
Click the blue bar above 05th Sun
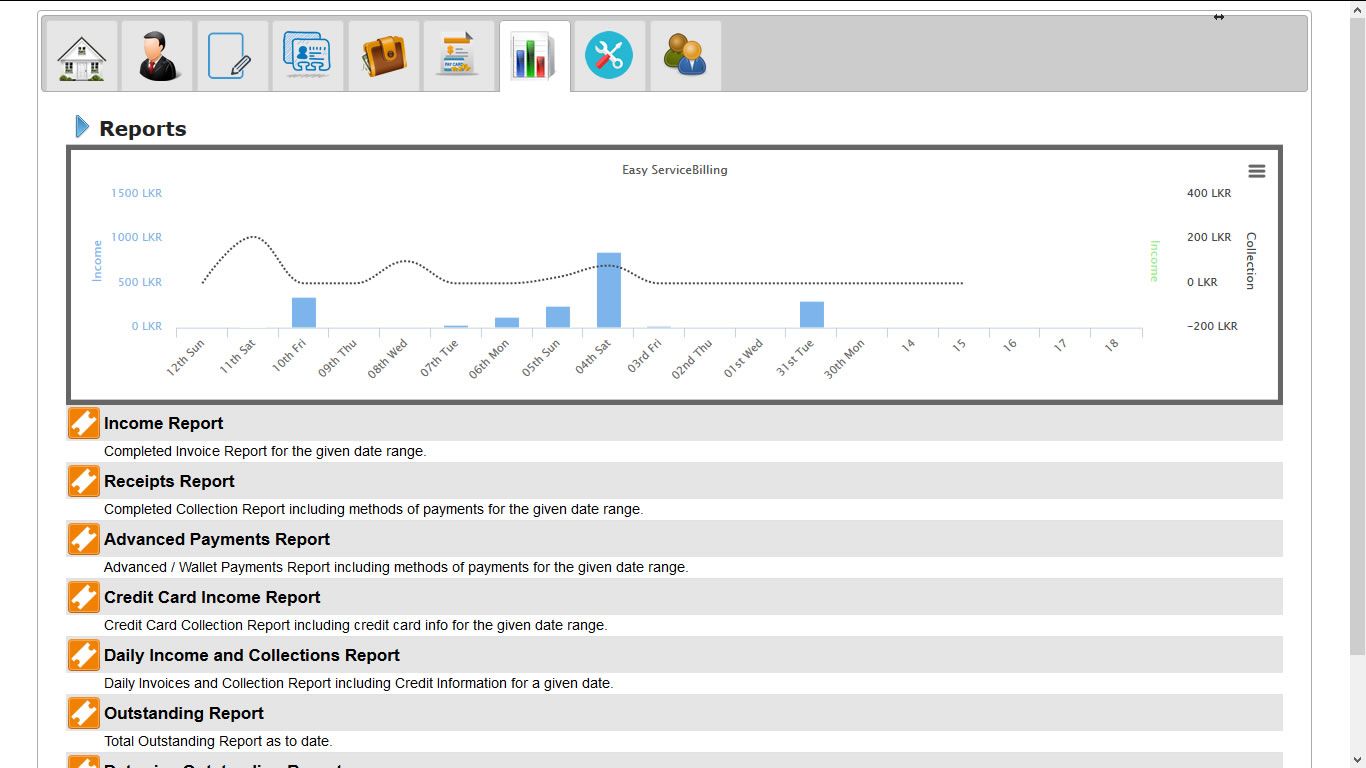point(558,317)
